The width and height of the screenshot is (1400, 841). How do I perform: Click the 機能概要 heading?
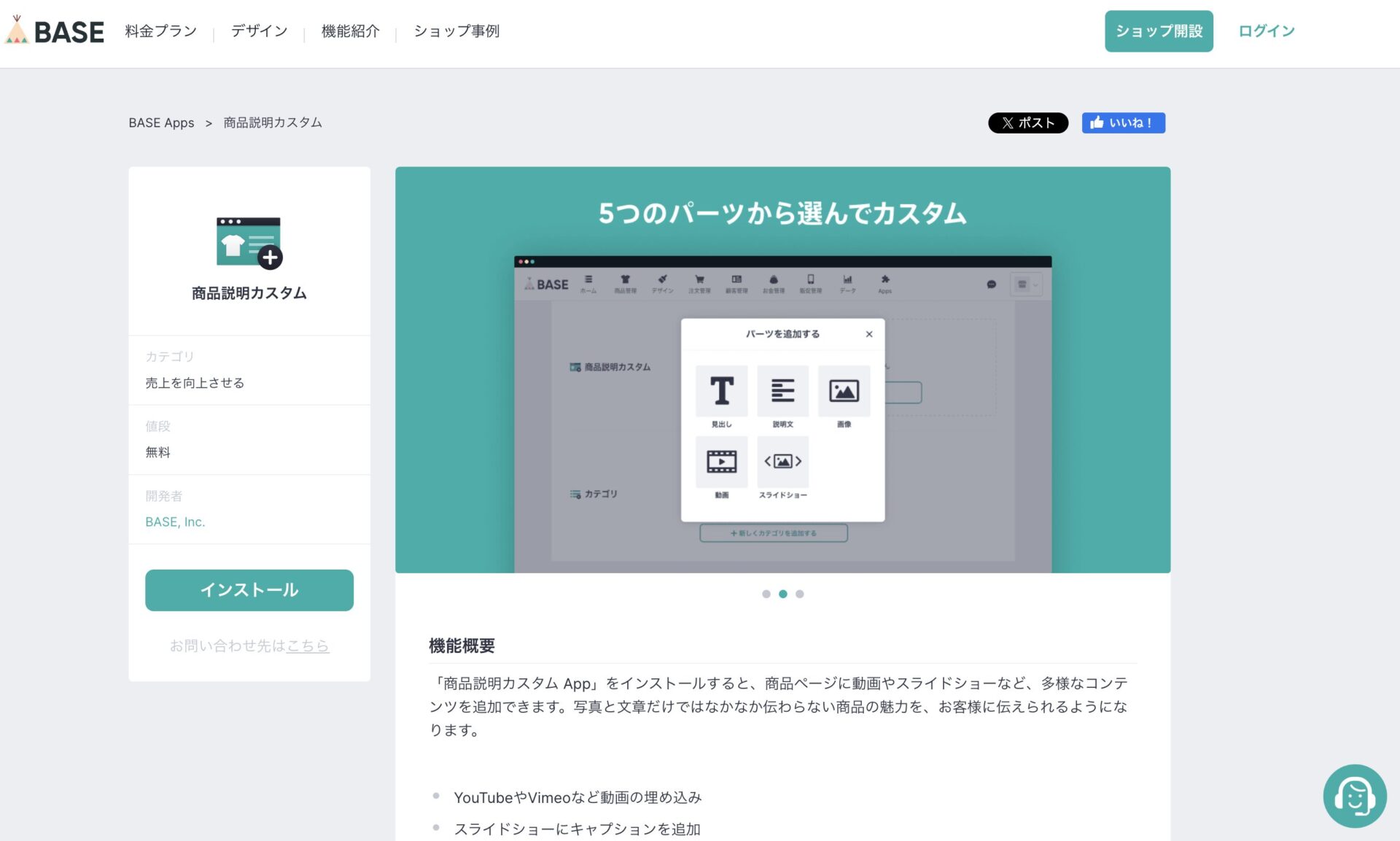pos(462,646)
